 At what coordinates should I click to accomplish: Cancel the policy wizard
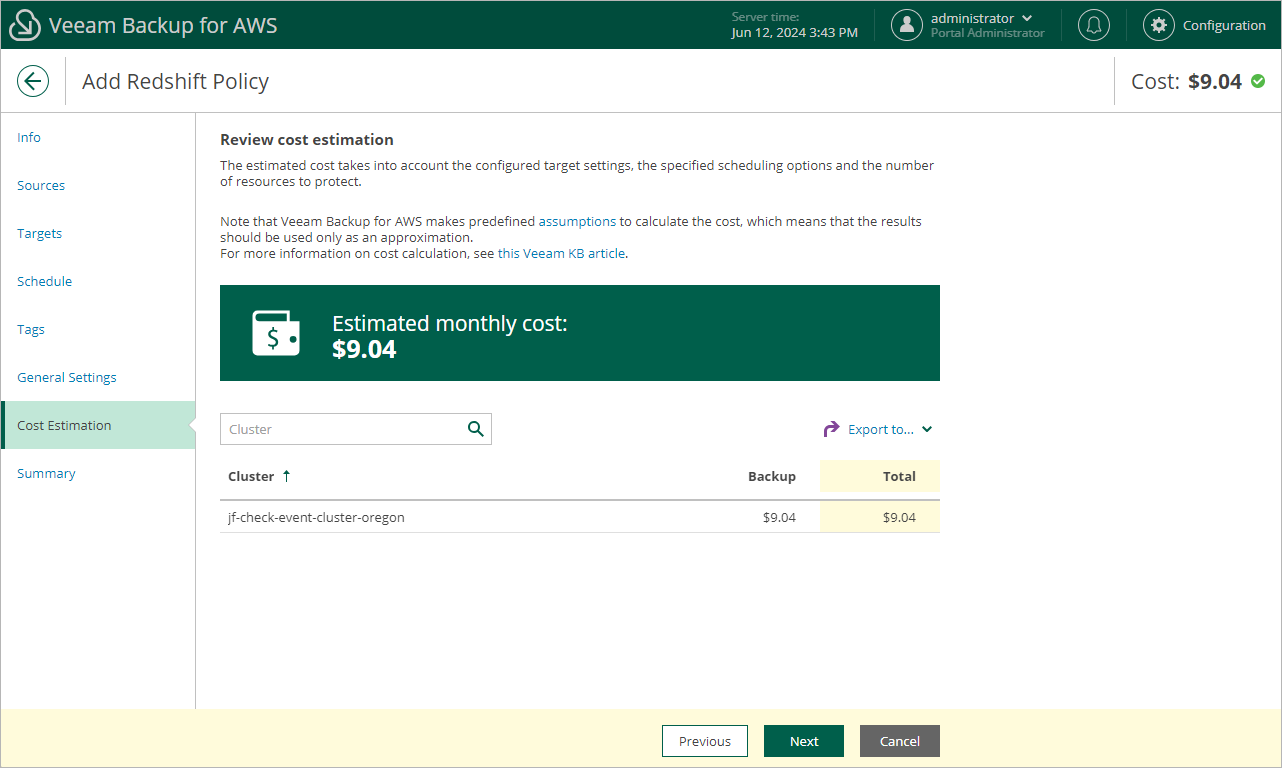900,741
